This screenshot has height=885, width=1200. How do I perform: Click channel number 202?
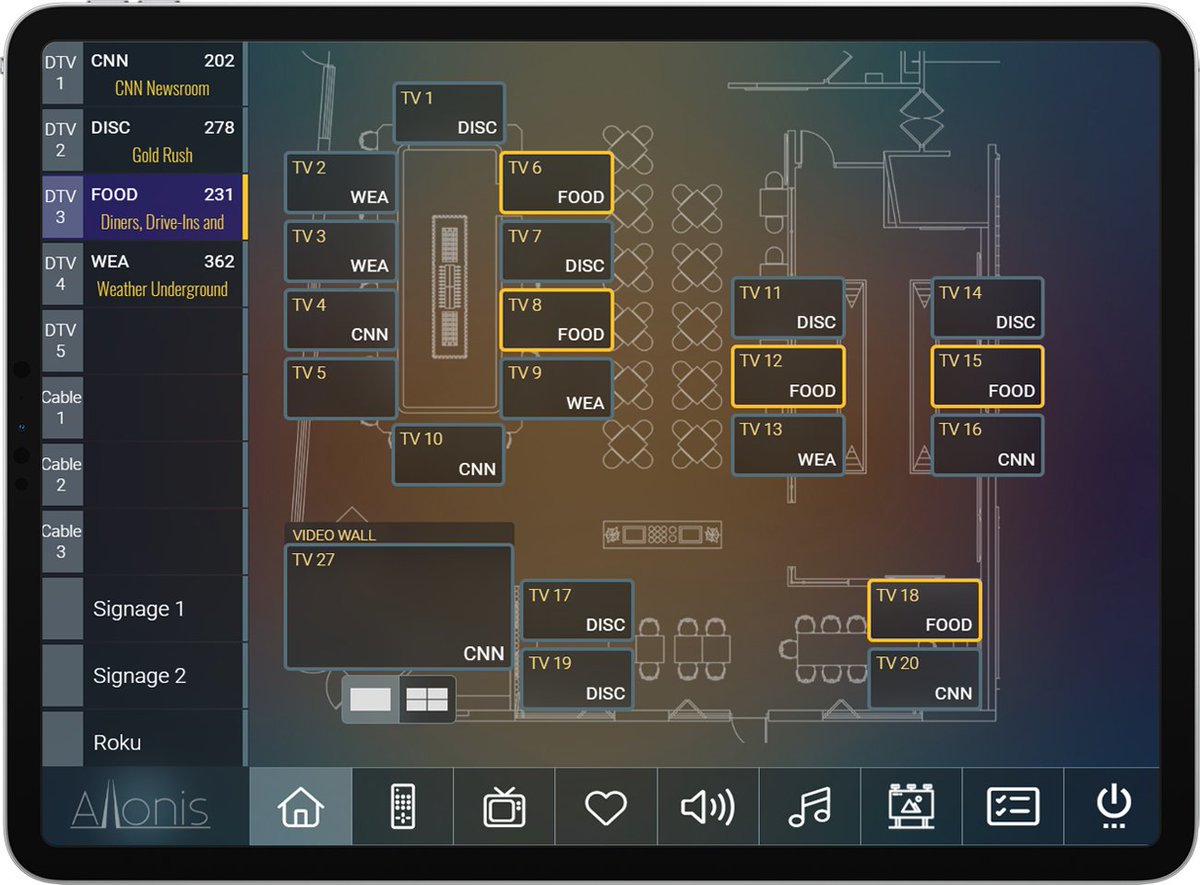(219, 60)
